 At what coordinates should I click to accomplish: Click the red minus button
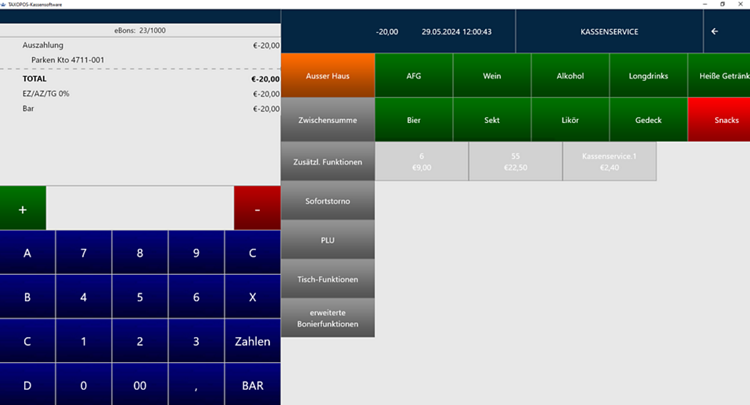coord(257,208)
